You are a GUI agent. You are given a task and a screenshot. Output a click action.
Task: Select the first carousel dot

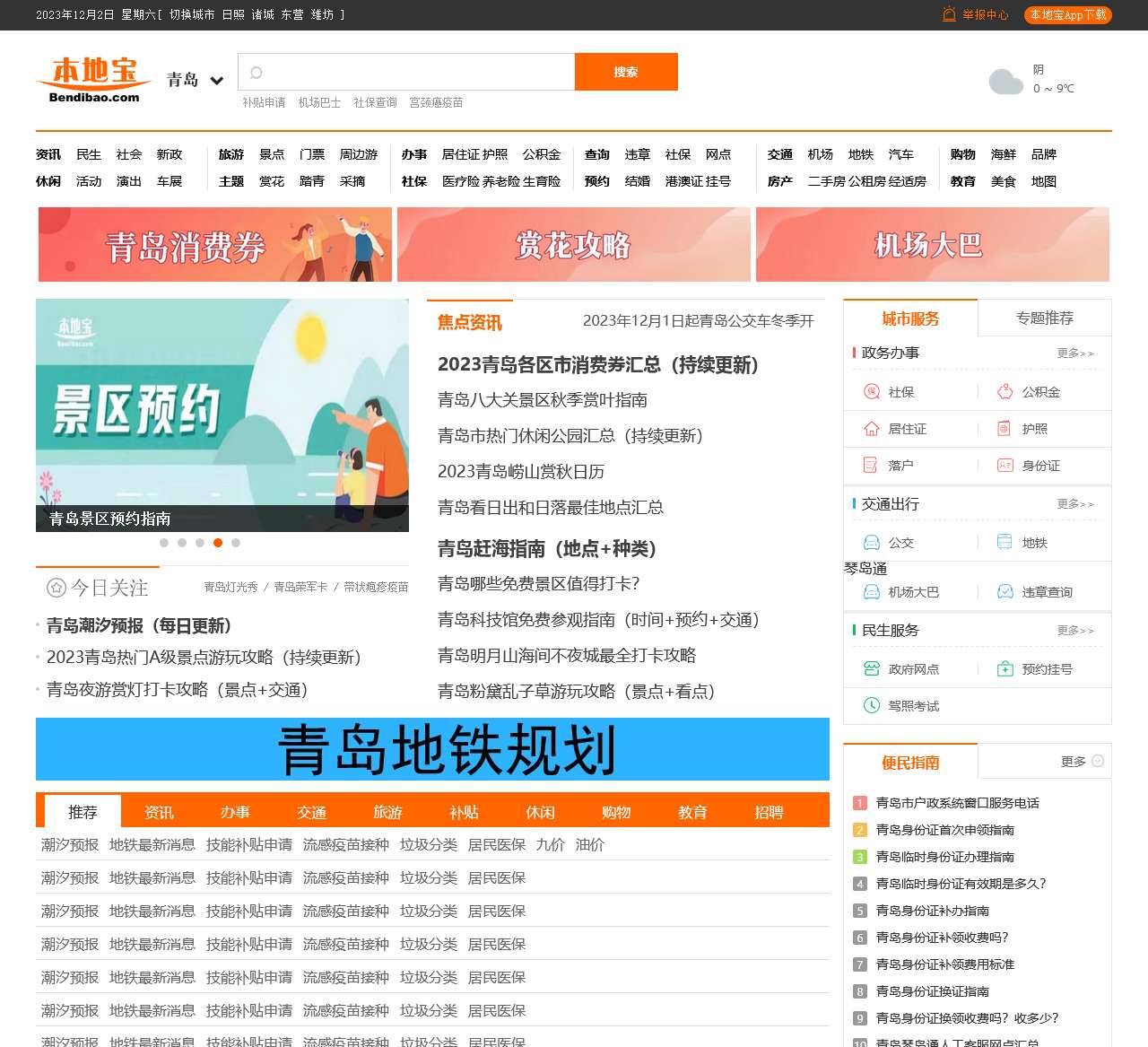(164, 543)
